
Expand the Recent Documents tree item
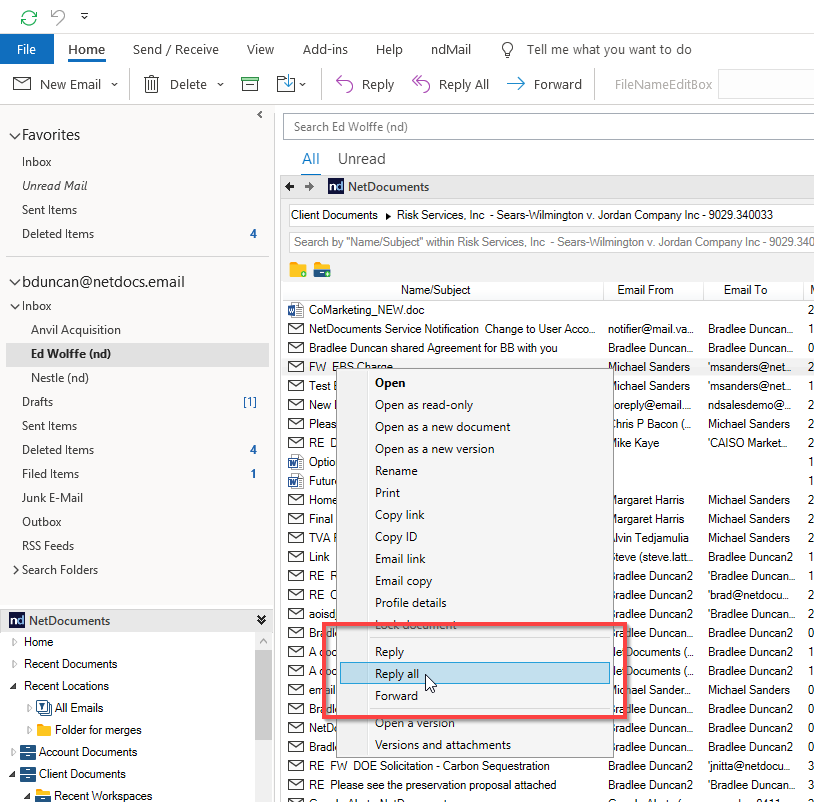pyautogui.click(x=14, y=664)
